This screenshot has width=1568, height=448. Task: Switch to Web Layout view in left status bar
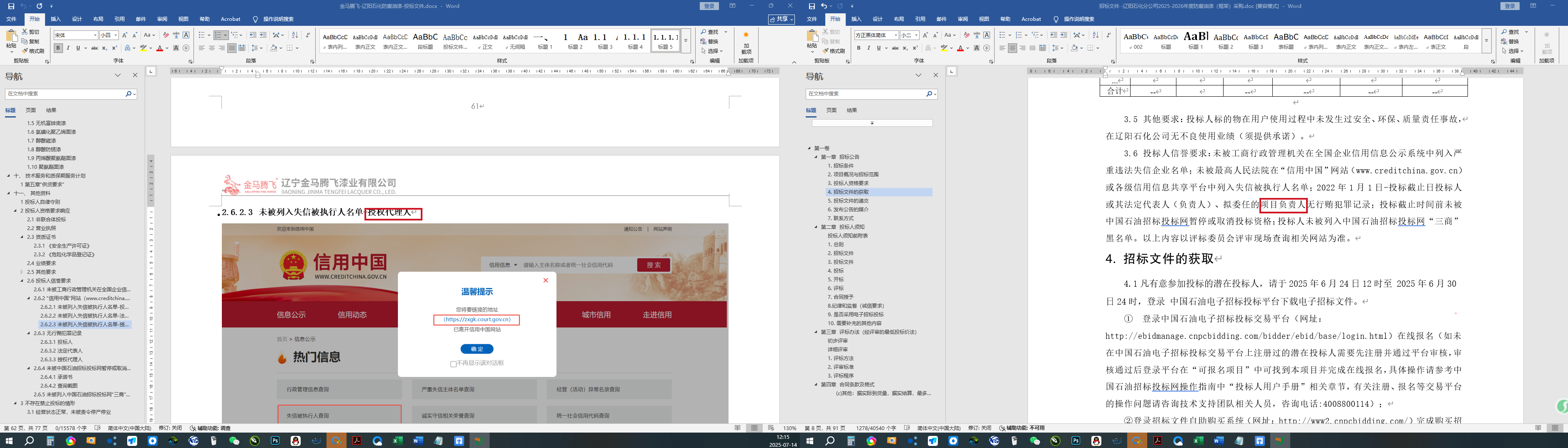click(771, 428)
